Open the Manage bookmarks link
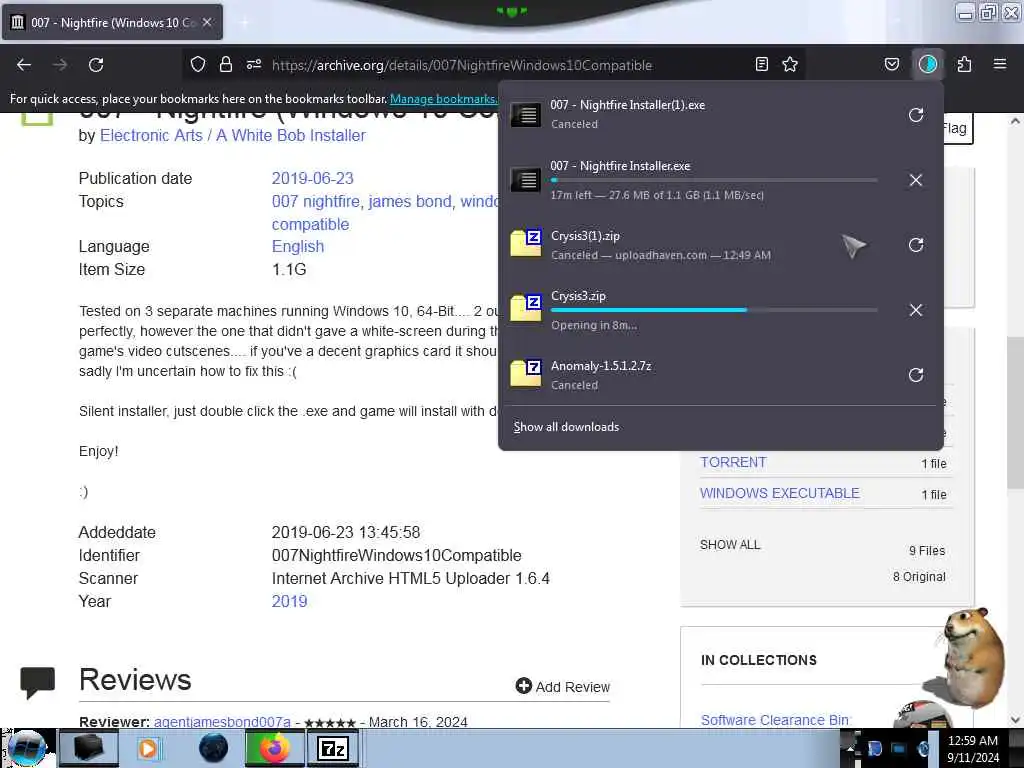Screen dimensions: 1024x768 pos(443,99)
